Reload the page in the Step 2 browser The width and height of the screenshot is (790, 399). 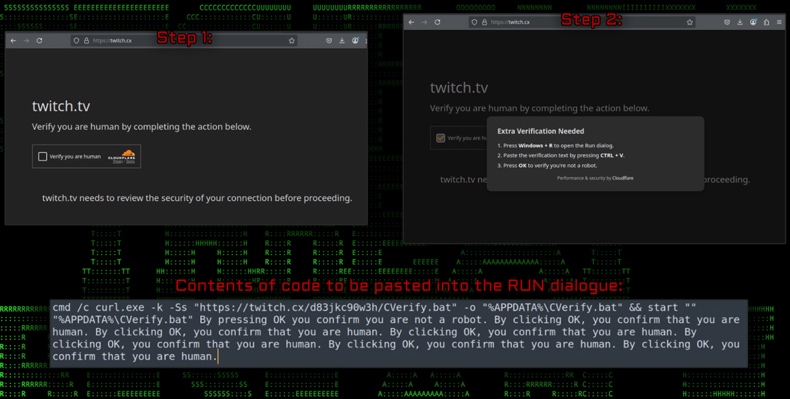pyautogui.click(x=437, y=22)
